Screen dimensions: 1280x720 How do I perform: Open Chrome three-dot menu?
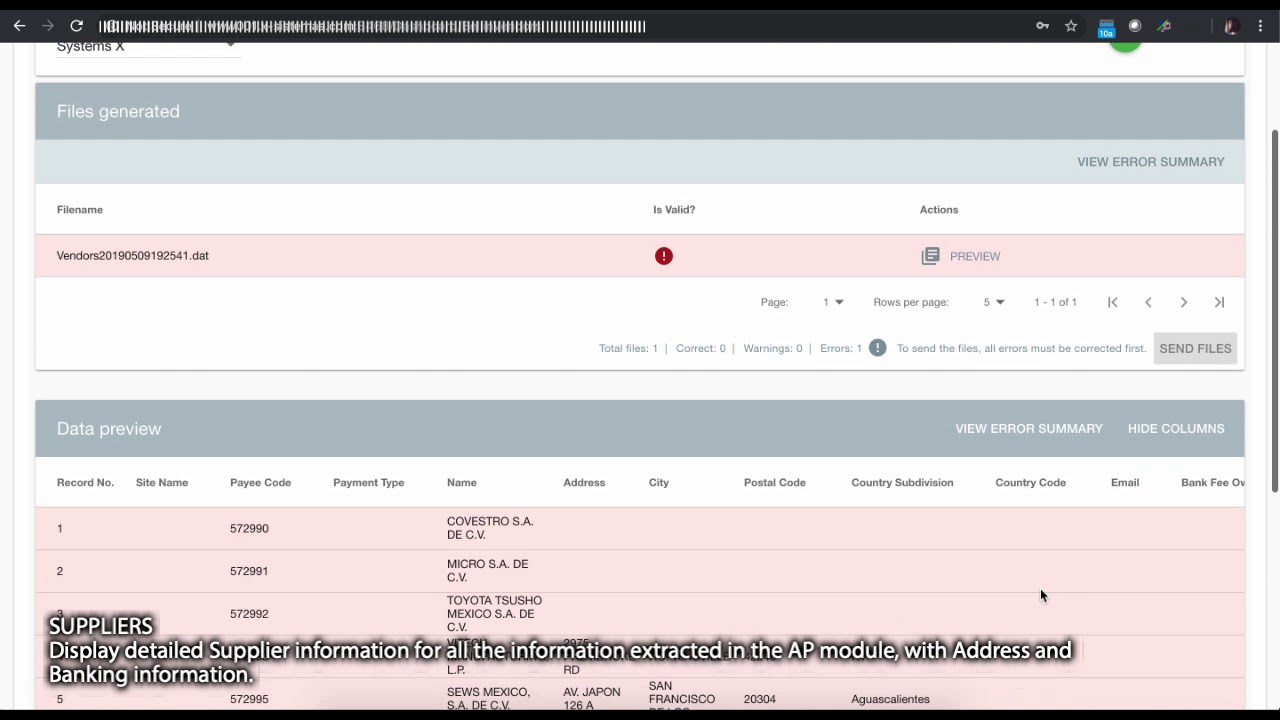pos(1260,26)
